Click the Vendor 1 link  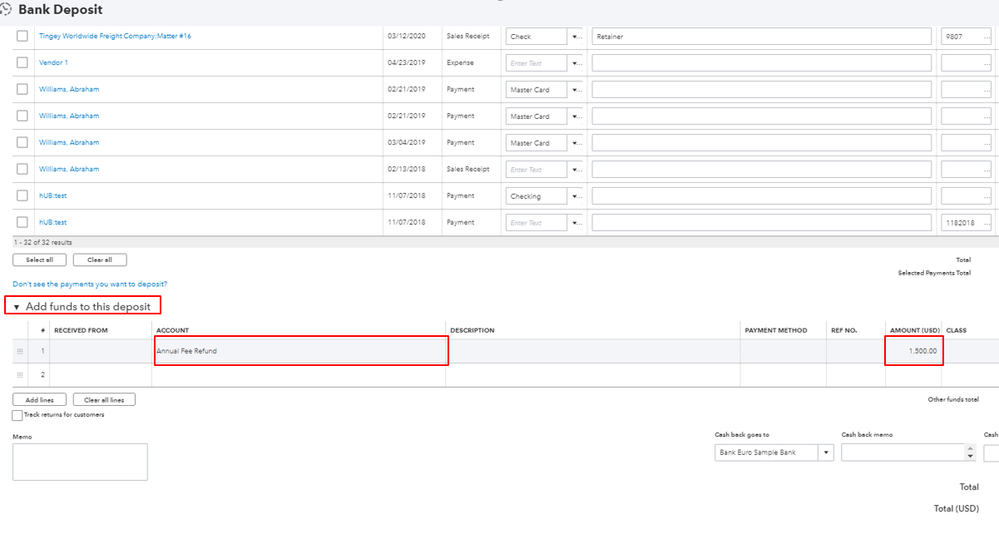coord(53,63)
